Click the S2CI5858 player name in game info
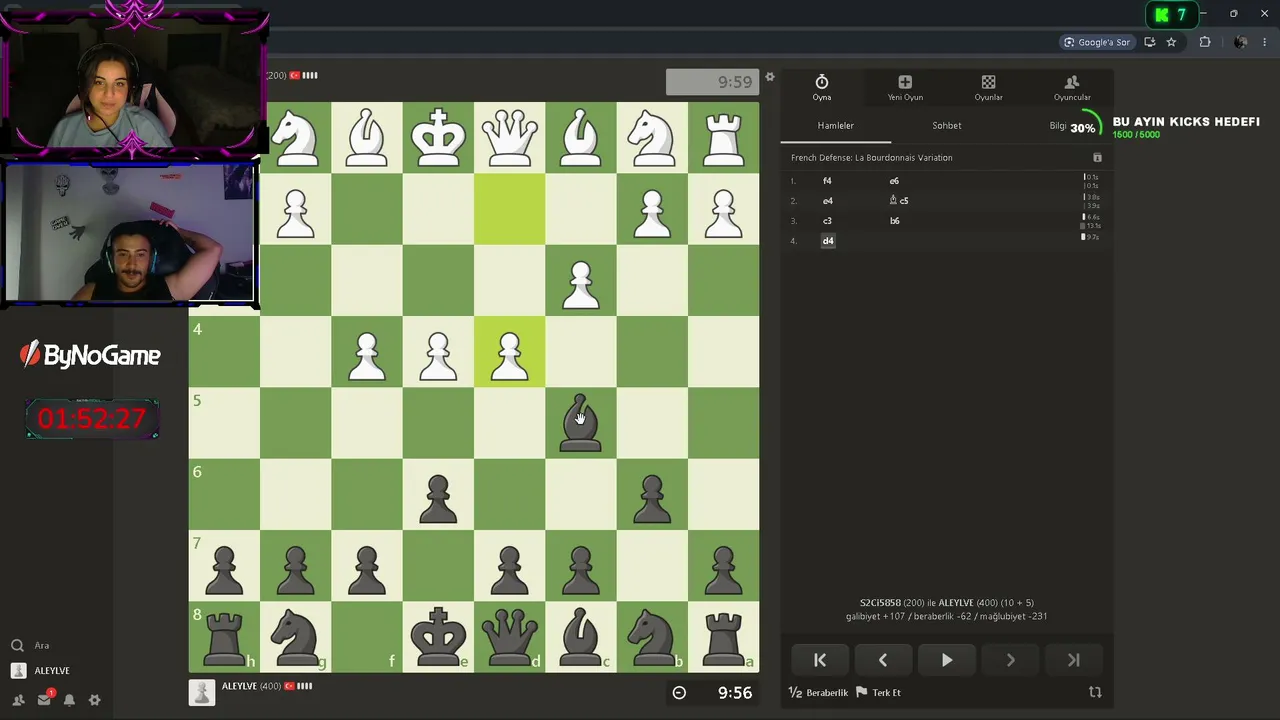The height and width of the screenshot is (720, 1280). (x=880, y=603)
